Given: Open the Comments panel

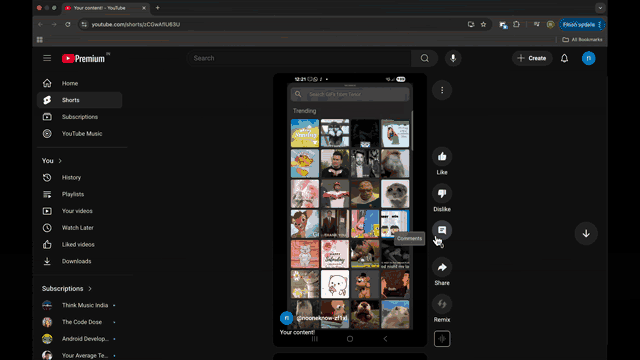Looking at the screenshot, I should 442,230.
